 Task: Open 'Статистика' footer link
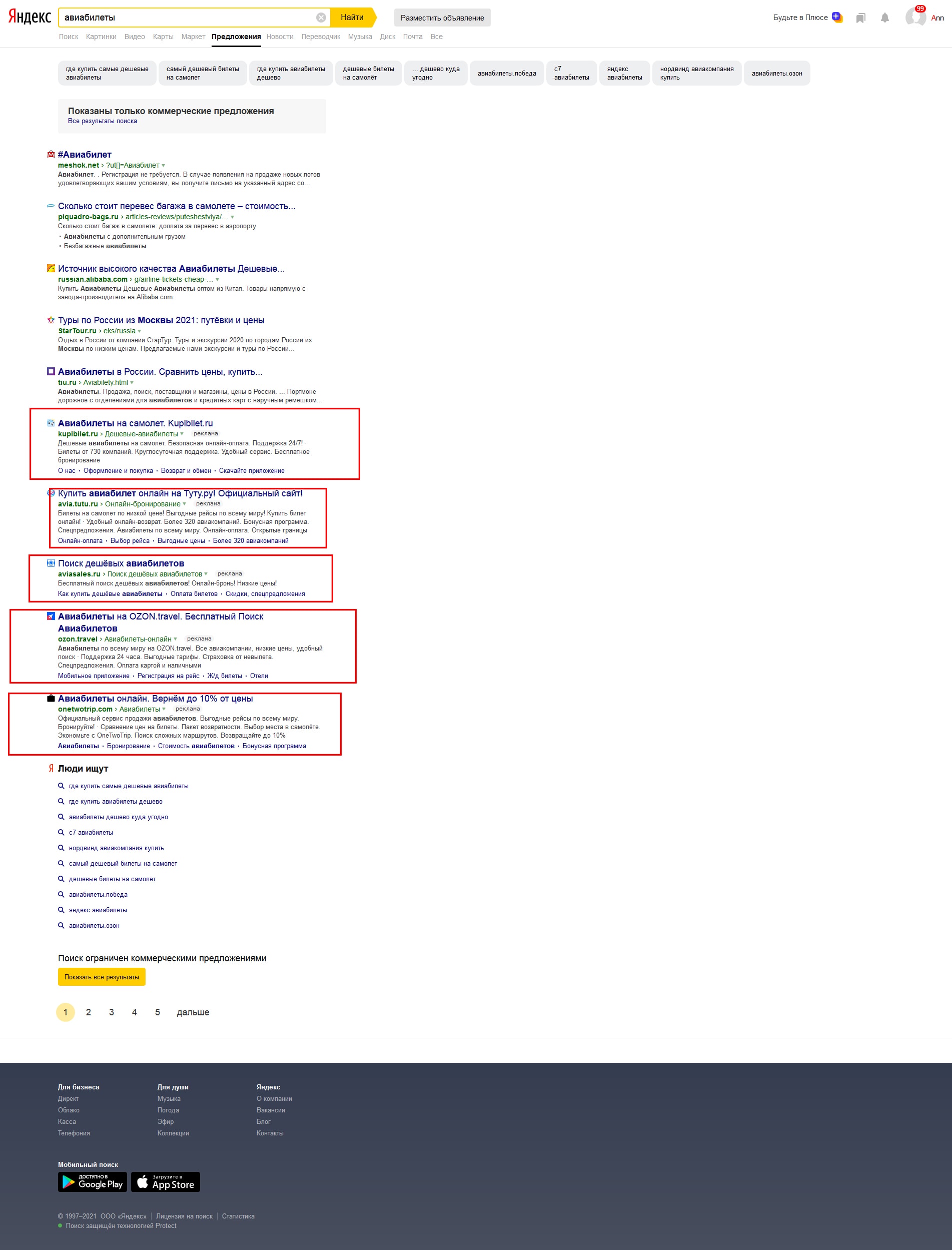click(x=238, y=1216)
